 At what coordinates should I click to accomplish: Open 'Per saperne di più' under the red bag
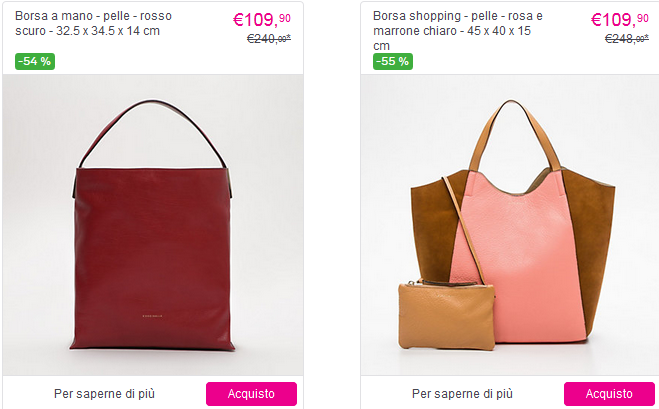point(104,394)
